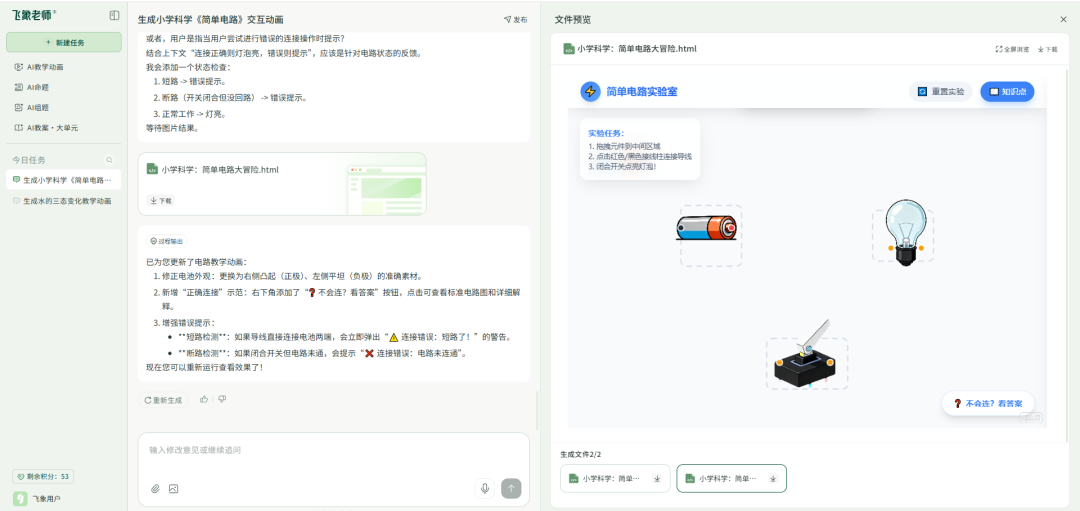Expand the 过程输出 process output
The image size is (1080, 511).
[x=167, y=241]
